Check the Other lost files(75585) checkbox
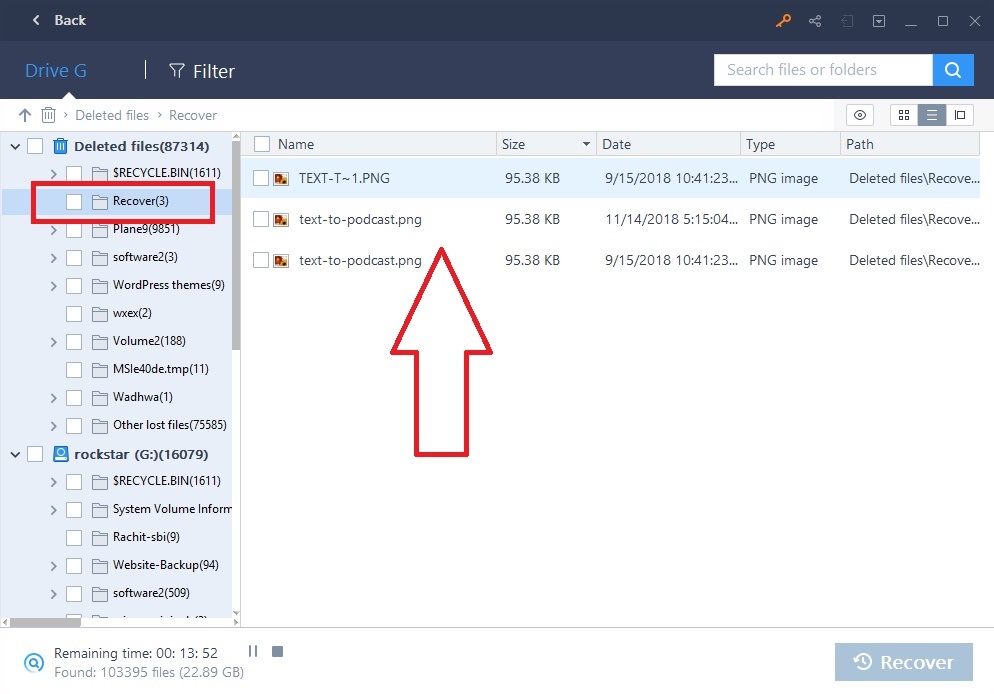Screen dimensions: 994x694 74,425
